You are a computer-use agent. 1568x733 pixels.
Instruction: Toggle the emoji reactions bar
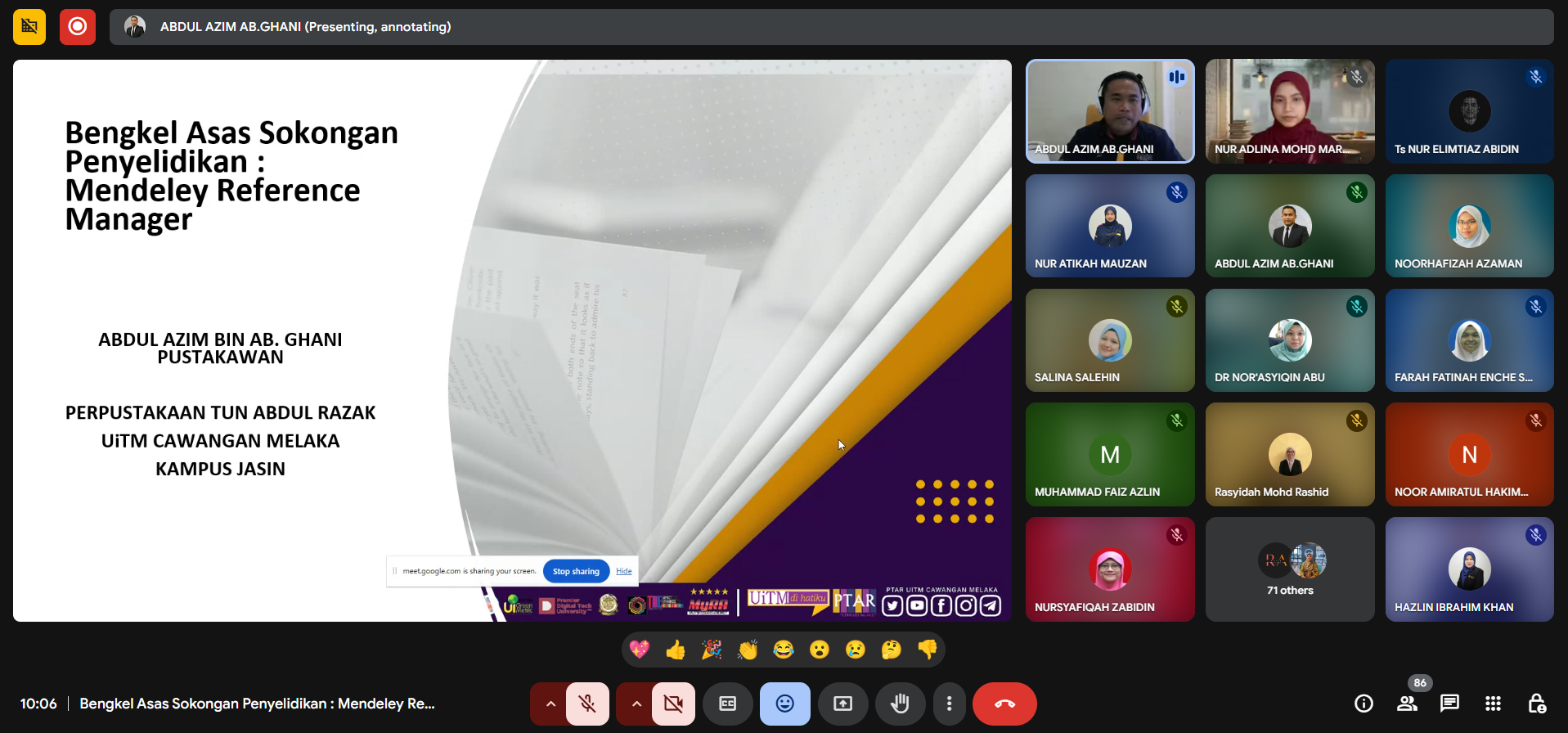coord(785,704)
